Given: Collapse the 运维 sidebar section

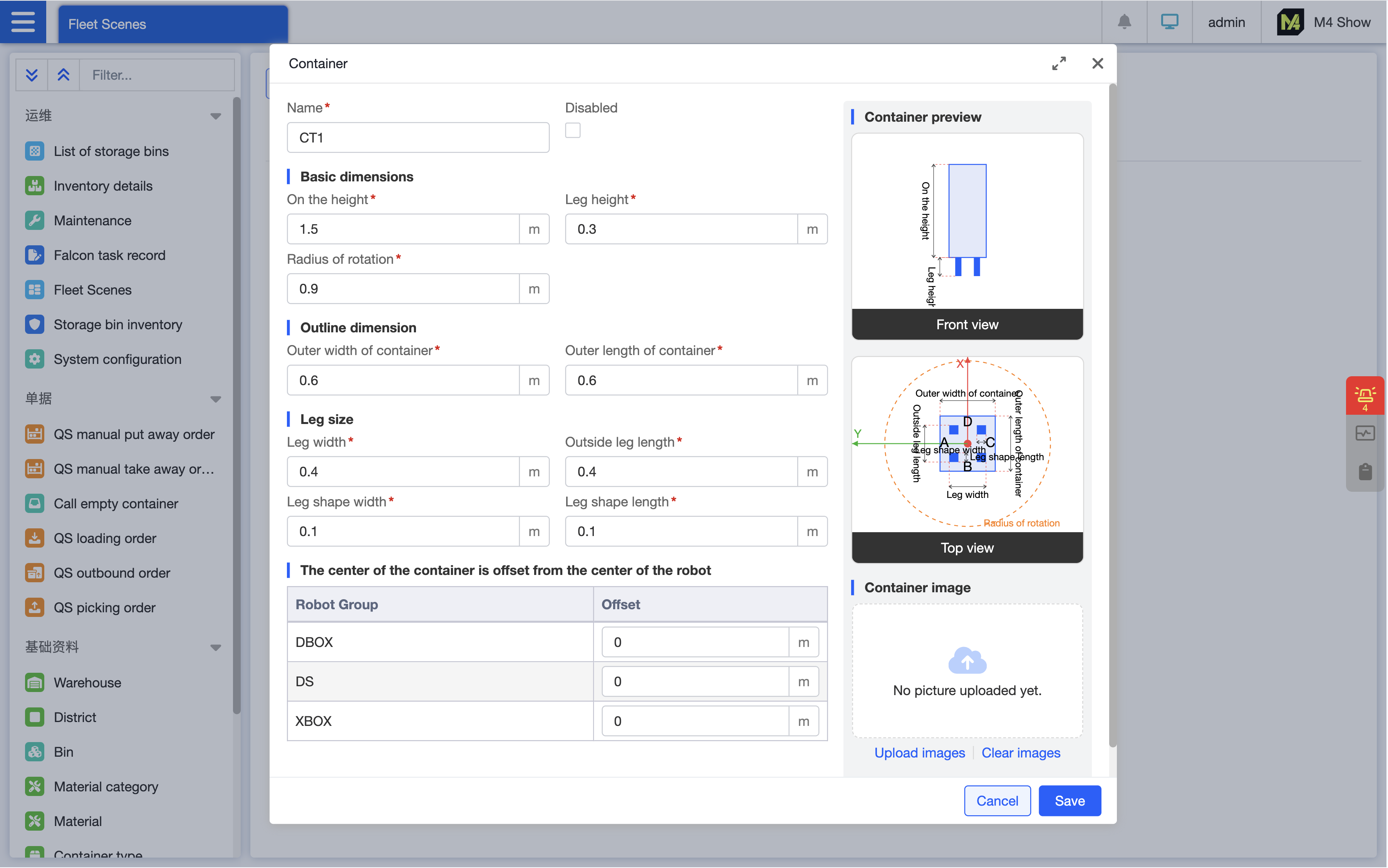Looking at the screenshot, I should pyautogui.click(x=215, y=116).
